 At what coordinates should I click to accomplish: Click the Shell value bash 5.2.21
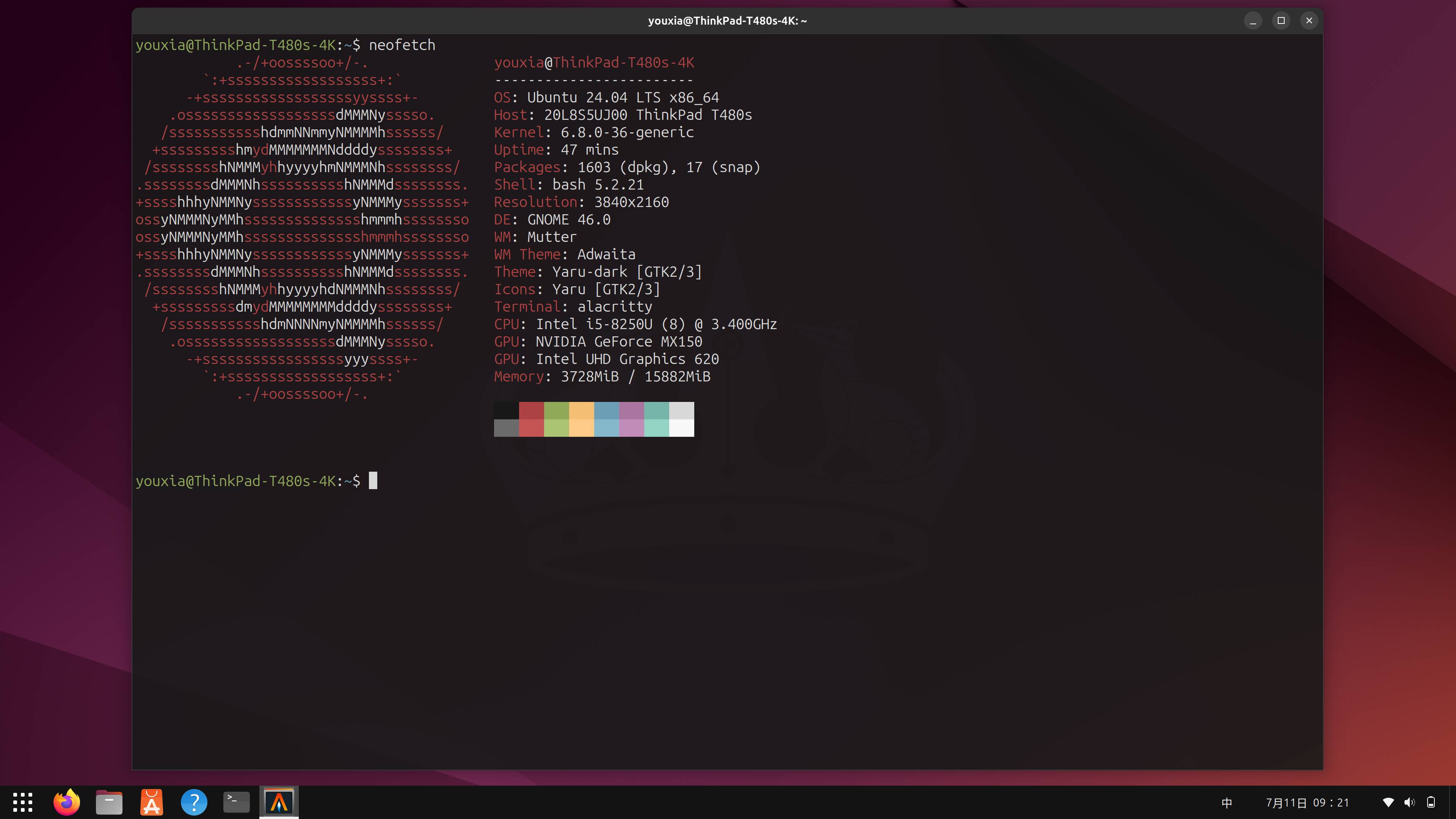click(x=598, y=185)
